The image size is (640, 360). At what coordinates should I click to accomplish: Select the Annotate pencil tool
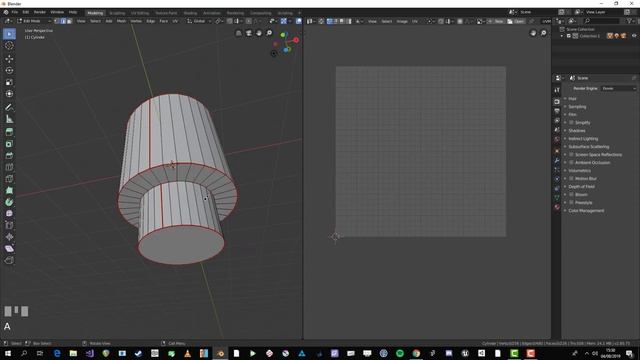9,107
